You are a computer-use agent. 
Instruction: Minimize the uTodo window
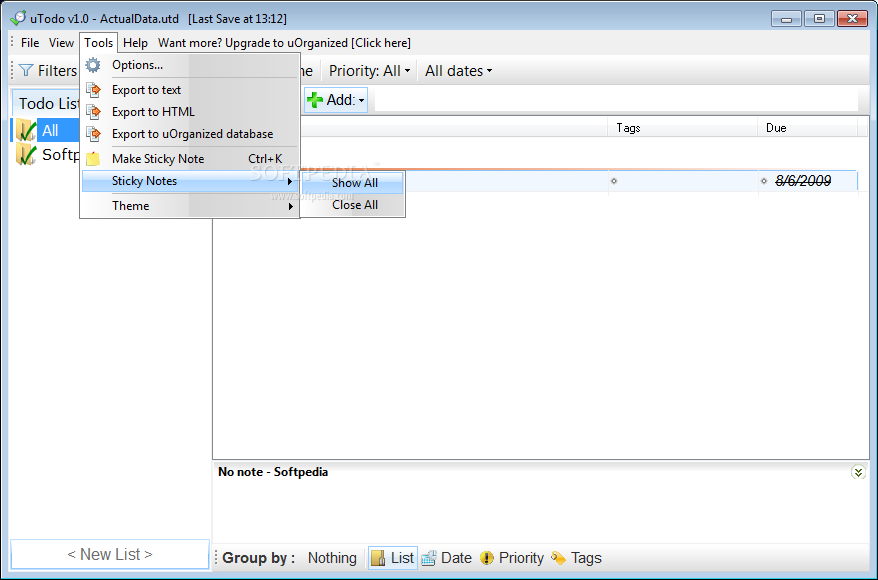click(x=786, y=18)
